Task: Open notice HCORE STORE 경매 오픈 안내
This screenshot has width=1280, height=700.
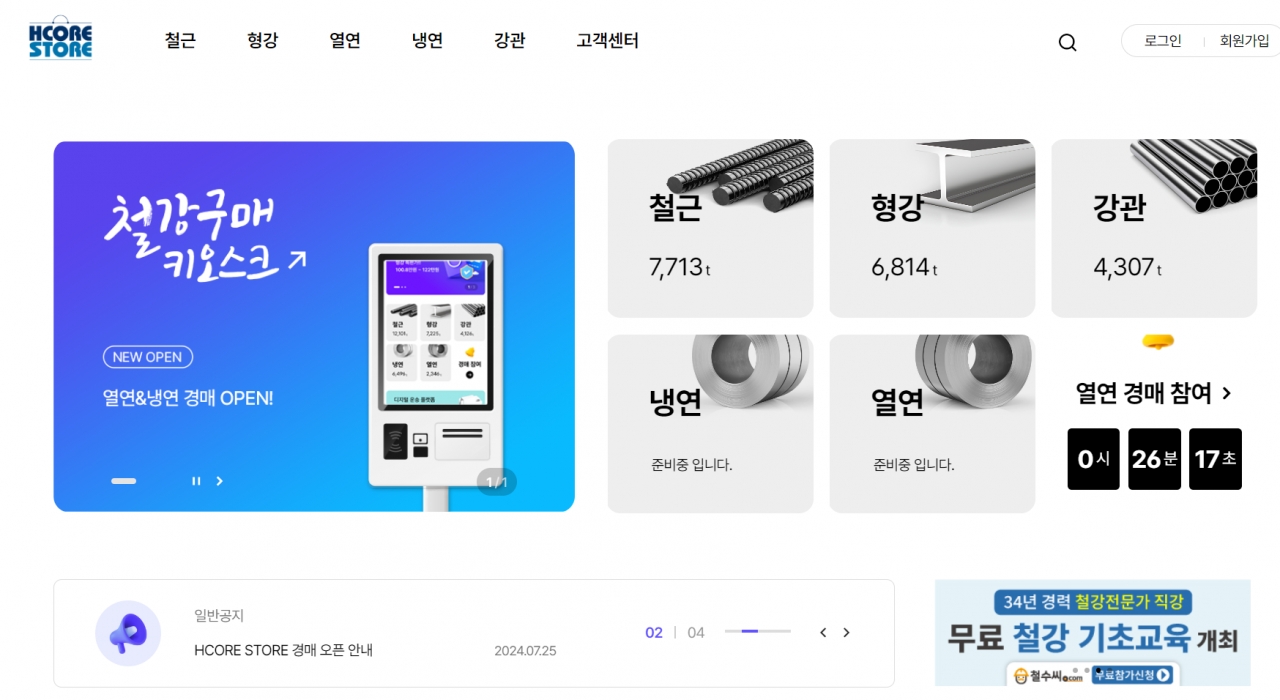Action: click(283, 650)
